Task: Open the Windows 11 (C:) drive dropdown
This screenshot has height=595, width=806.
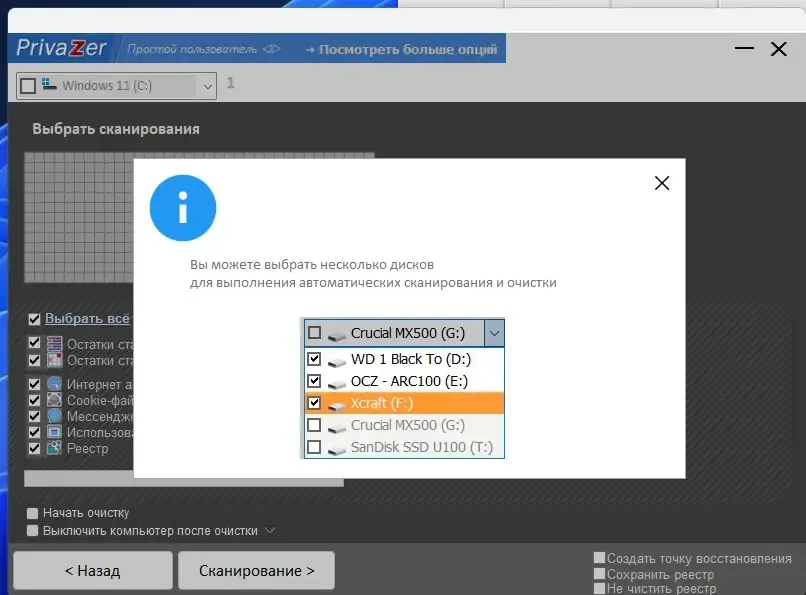Action: tap(207, 86)
